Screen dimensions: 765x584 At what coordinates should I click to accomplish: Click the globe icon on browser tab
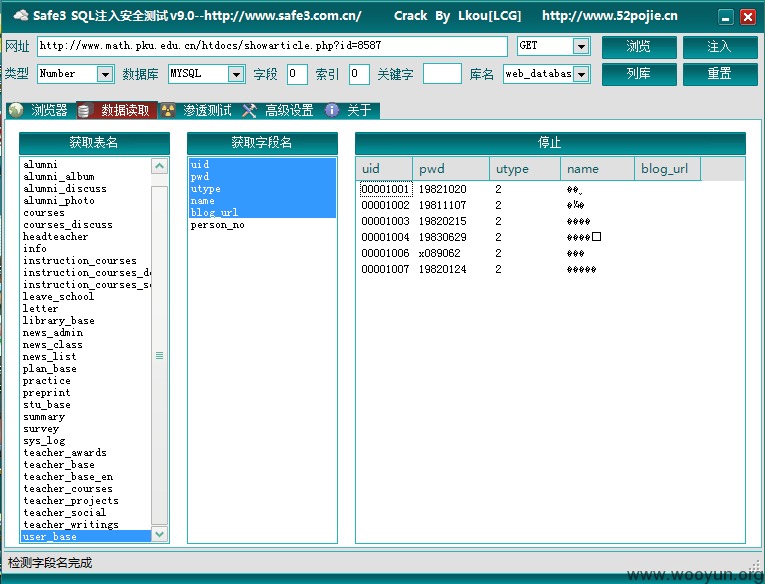point(16,110)
